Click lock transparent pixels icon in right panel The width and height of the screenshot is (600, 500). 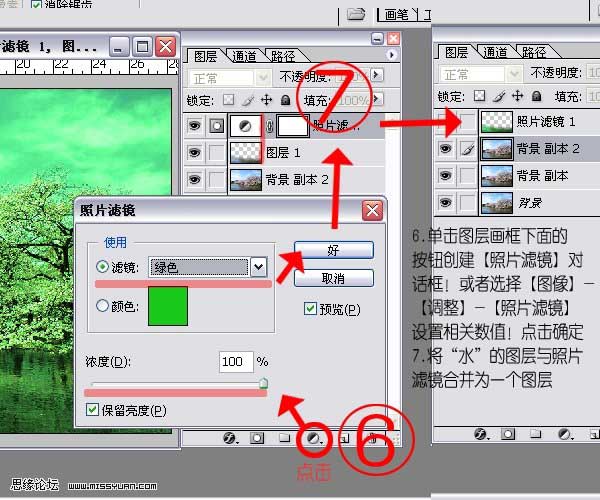click(479, 96)
